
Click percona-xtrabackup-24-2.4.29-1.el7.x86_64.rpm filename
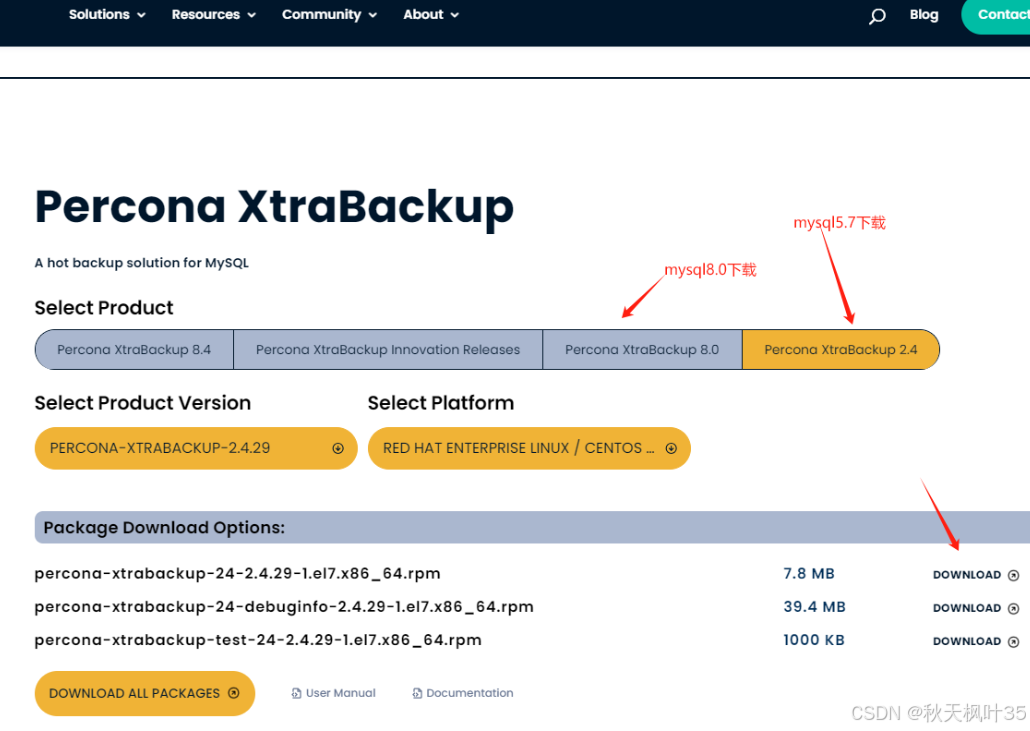click(x=237, y=574)
